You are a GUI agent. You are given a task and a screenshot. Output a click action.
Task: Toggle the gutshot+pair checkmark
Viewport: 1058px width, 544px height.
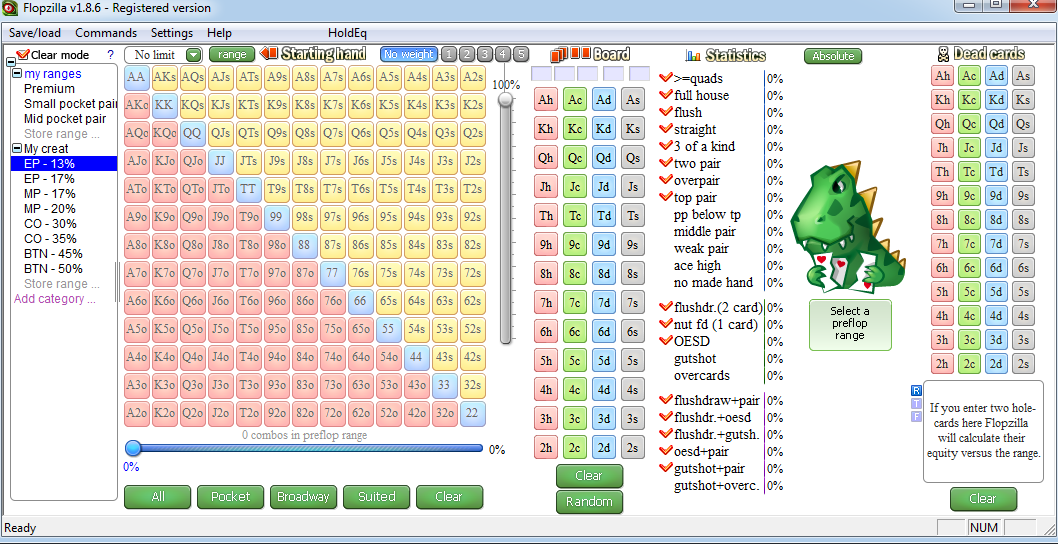[x=666, y=468]
